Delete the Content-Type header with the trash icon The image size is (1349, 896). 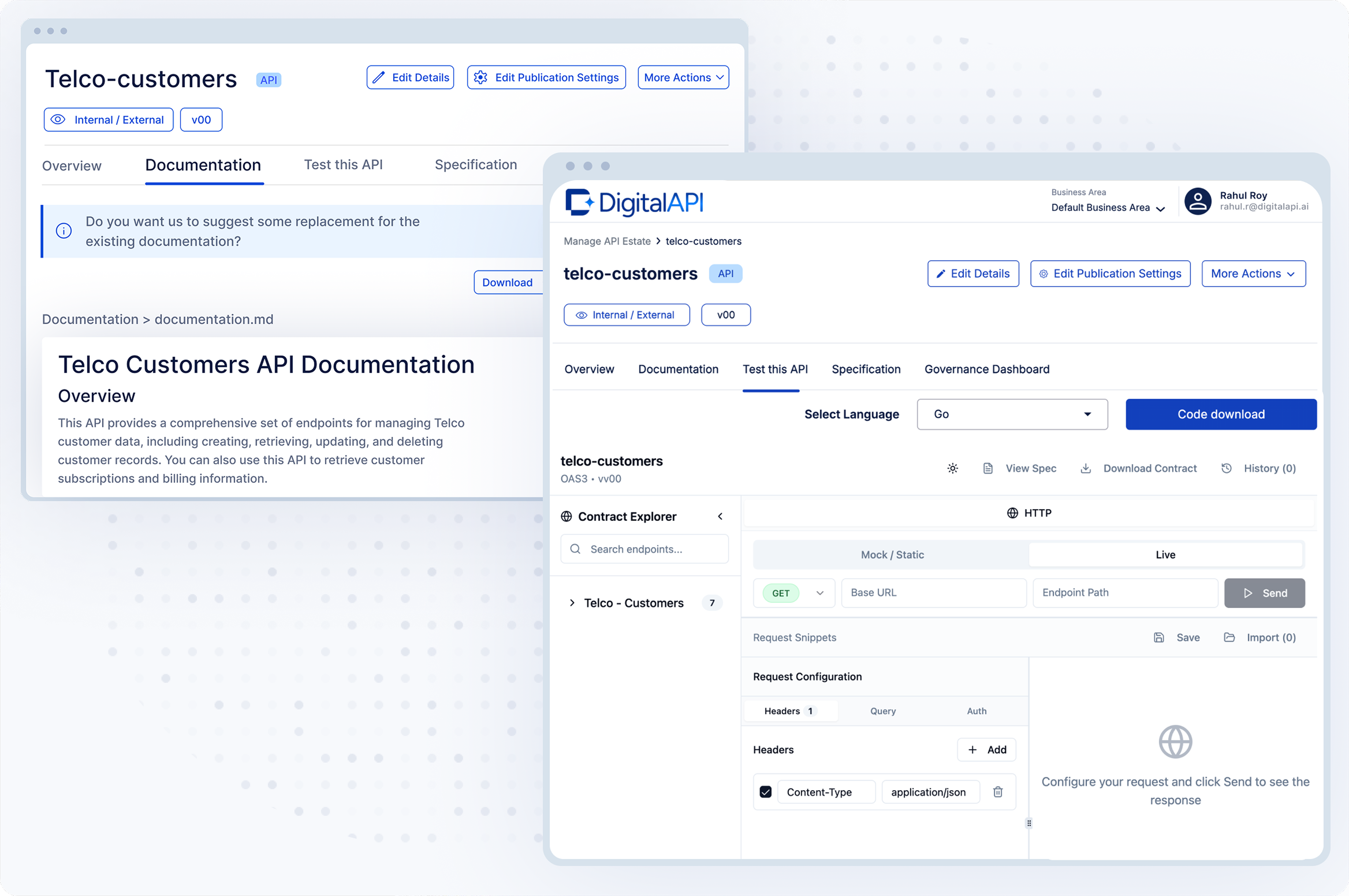pos(998,792)
